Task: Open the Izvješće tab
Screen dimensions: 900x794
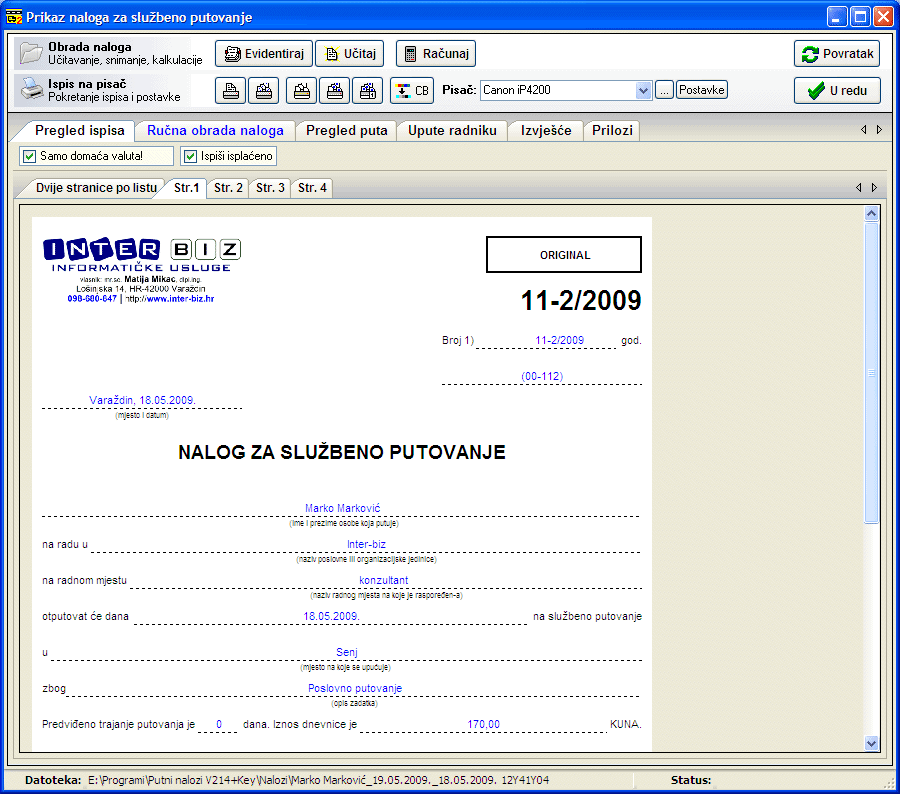Action: coord(545,131)
